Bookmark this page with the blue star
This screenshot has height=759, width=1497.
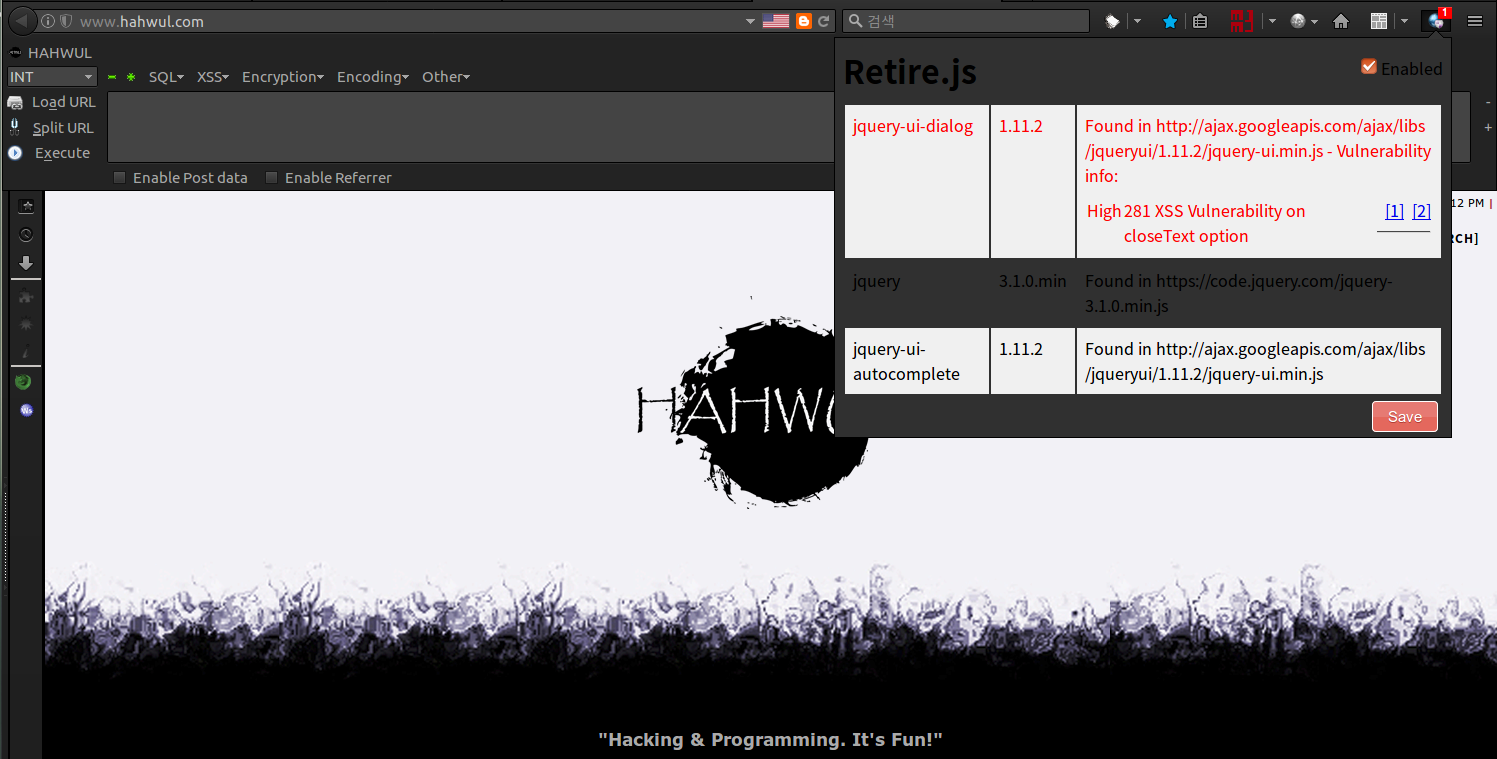click(x=1169, y=21)
